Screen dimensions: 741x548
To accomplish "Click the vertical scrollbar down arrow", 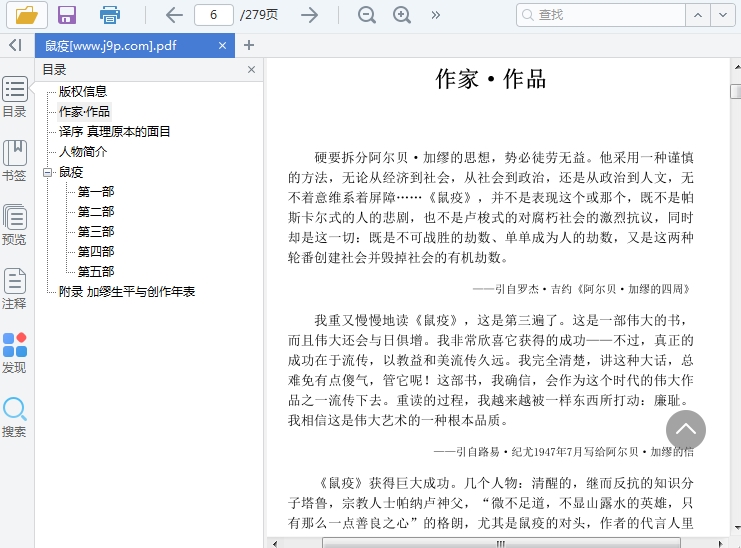I will 736,528.
